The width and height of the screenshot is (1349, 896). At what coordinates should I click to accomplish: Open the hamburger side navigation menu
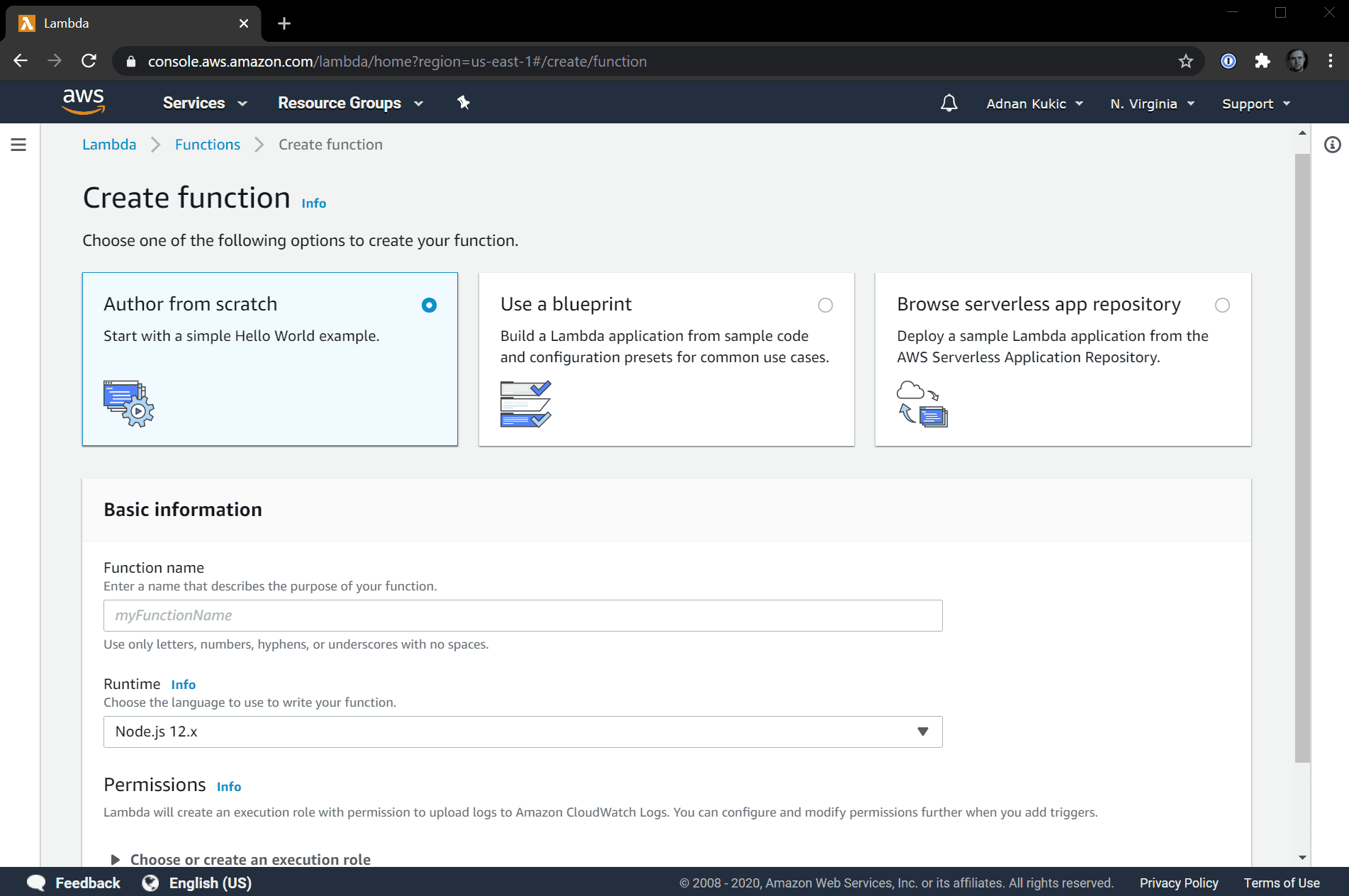(x=19, y=145)
